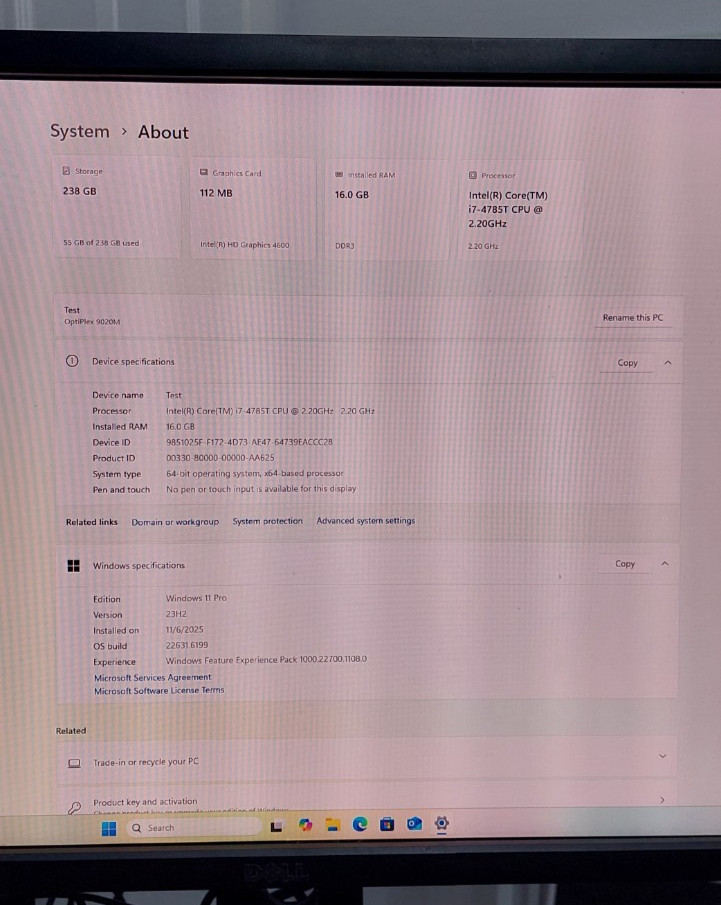
Task: Click the Device specifications info icon
Action: click(72, 361)
